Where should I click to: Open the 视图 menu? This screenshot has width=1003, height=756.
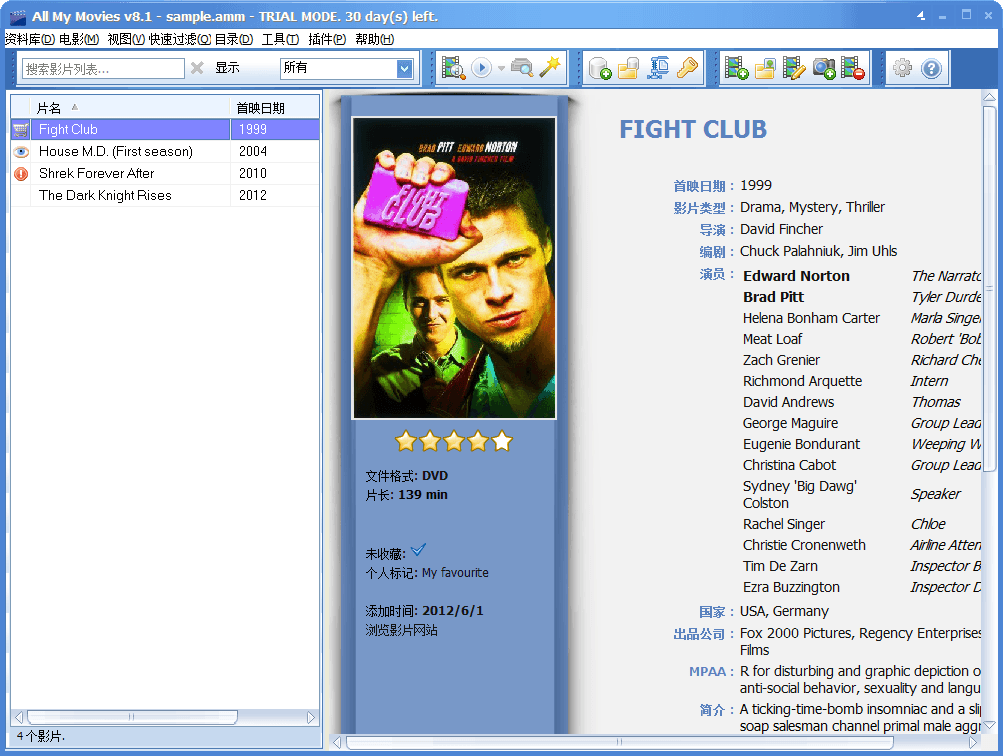tap(126, 40)
